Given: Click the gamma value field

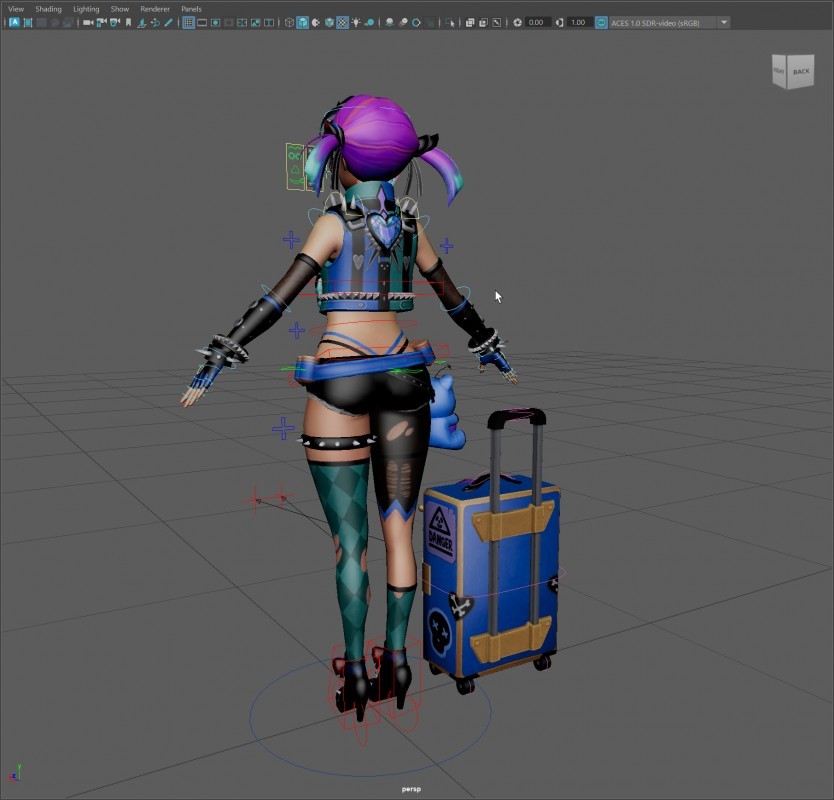Looking at the screenshot, I should (579, 22).
